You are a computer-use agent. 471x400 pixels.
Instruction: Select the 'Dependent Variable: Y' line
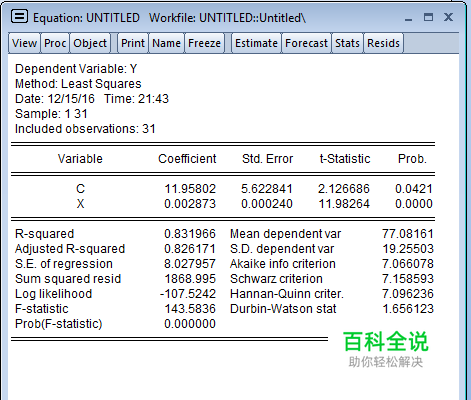(76, 69)
